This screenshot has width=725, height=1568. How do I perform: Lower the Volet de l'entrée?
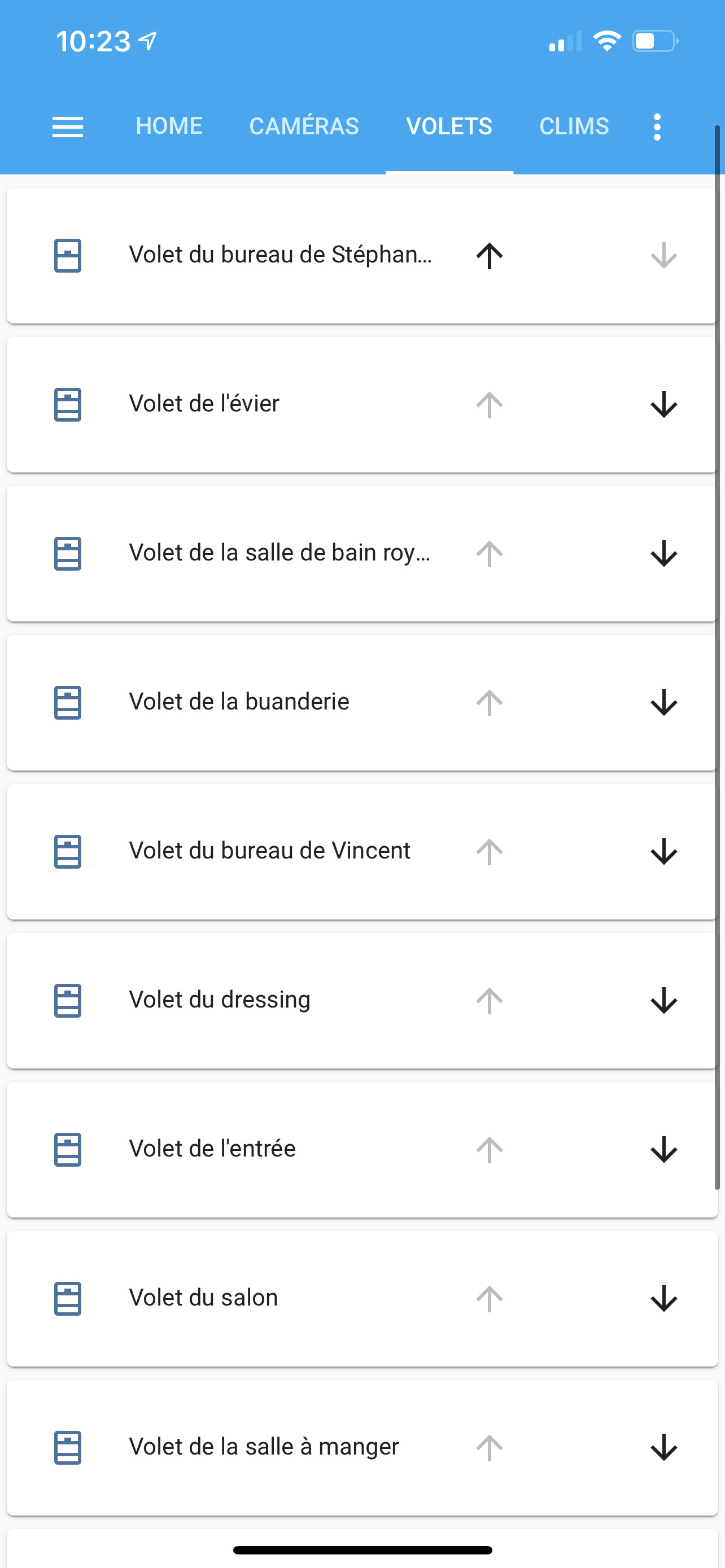pos(663,1150)
